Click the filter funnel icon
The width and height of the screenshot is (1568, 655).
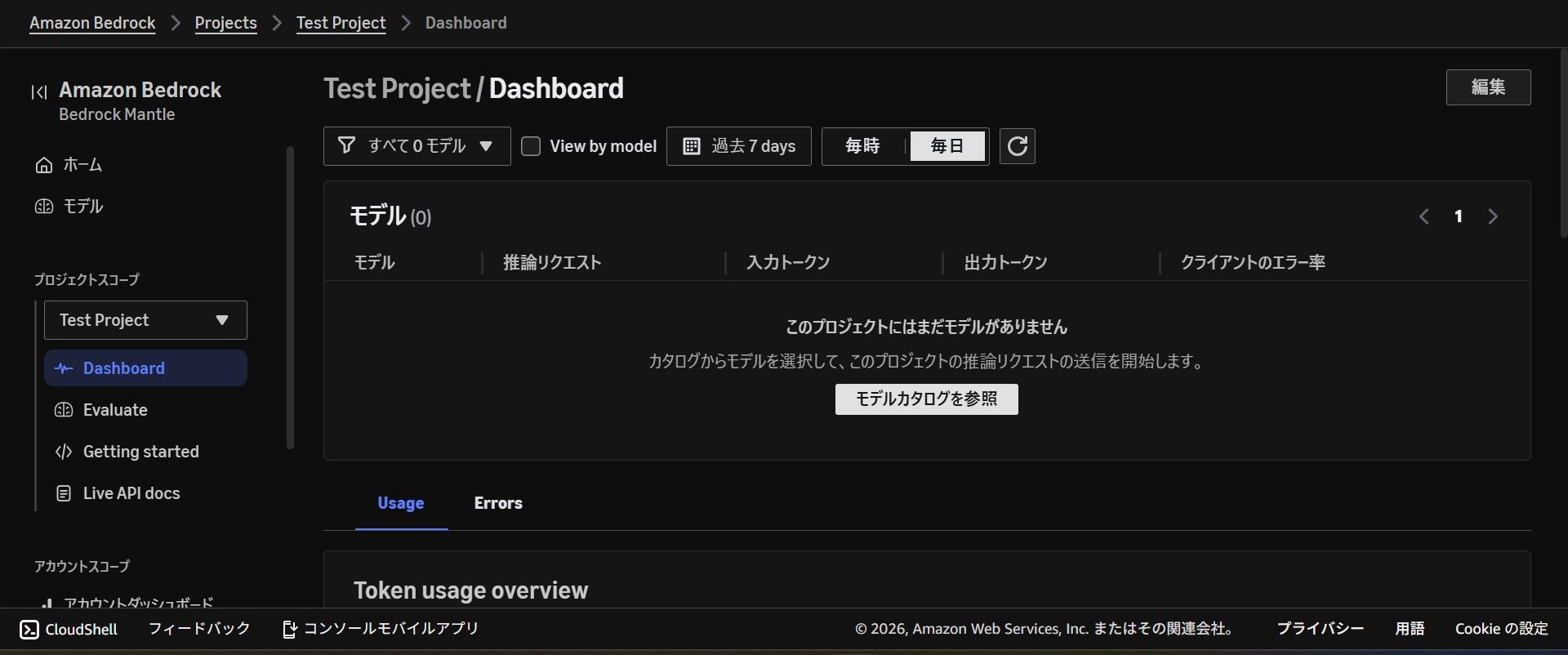pyautogui.click(x=346, y=145)
